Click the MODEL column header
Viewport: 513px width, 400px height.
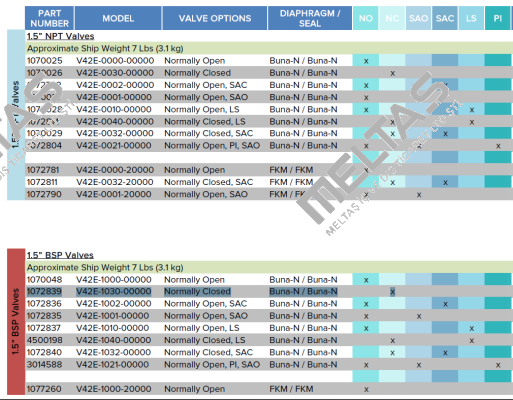(118, 18)
